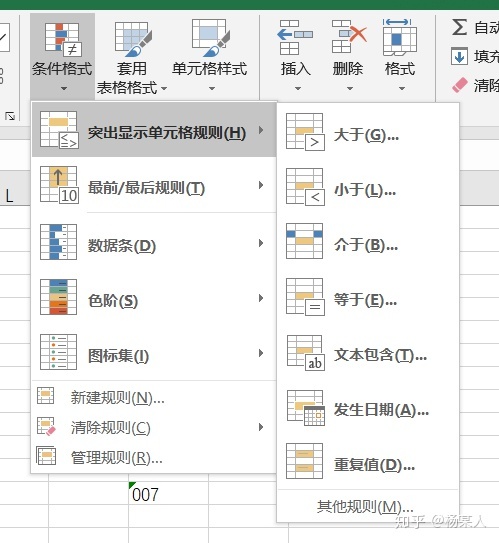The width and height of the screenshot is (499, 543).
Task: Click the 等于 equal-to rule icon
Action: 305,297
